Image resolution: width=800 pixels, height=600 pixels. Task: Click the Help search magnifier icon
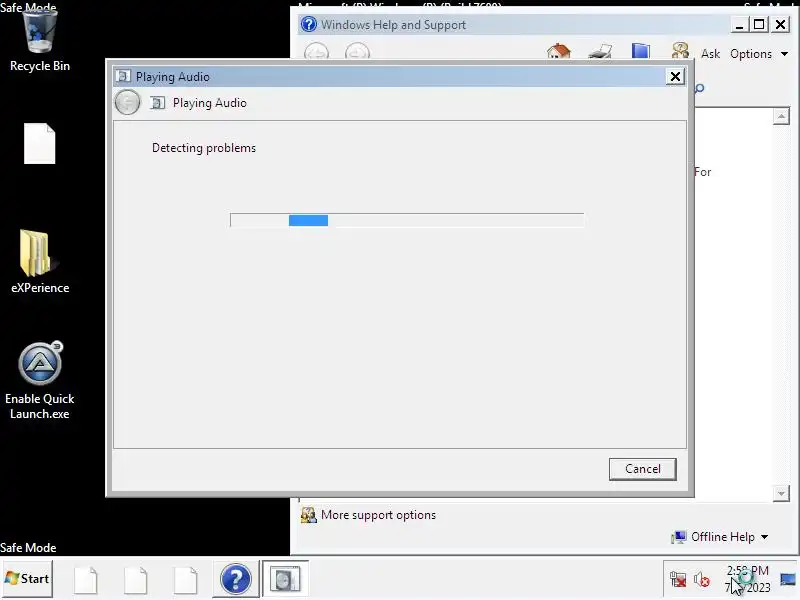[699, 88]
